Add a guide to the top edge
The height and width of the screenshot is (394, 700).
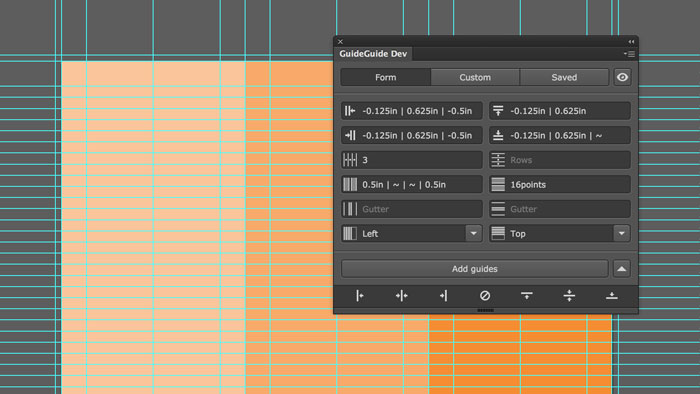pos(527,295)
